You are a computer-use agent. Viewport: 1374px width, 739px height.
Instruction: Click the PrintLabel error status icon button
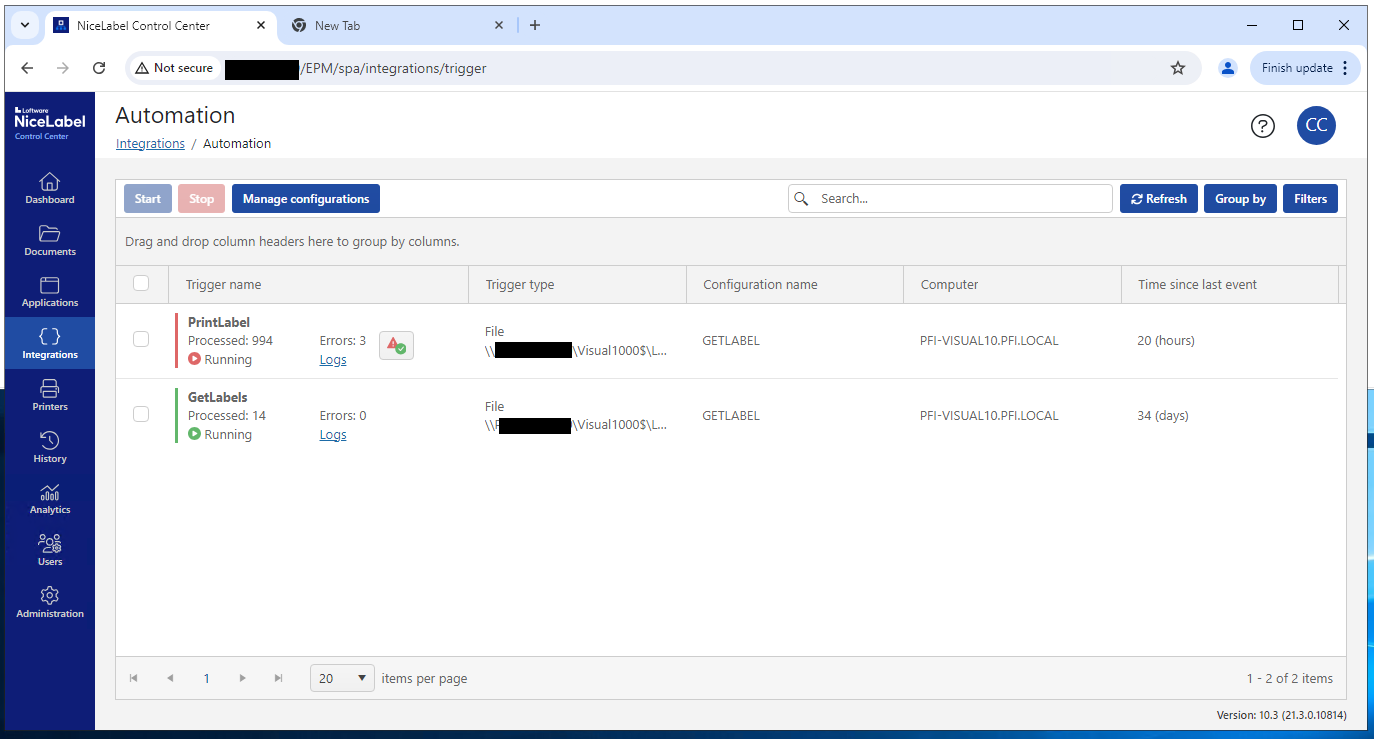(x=396, y=345)
